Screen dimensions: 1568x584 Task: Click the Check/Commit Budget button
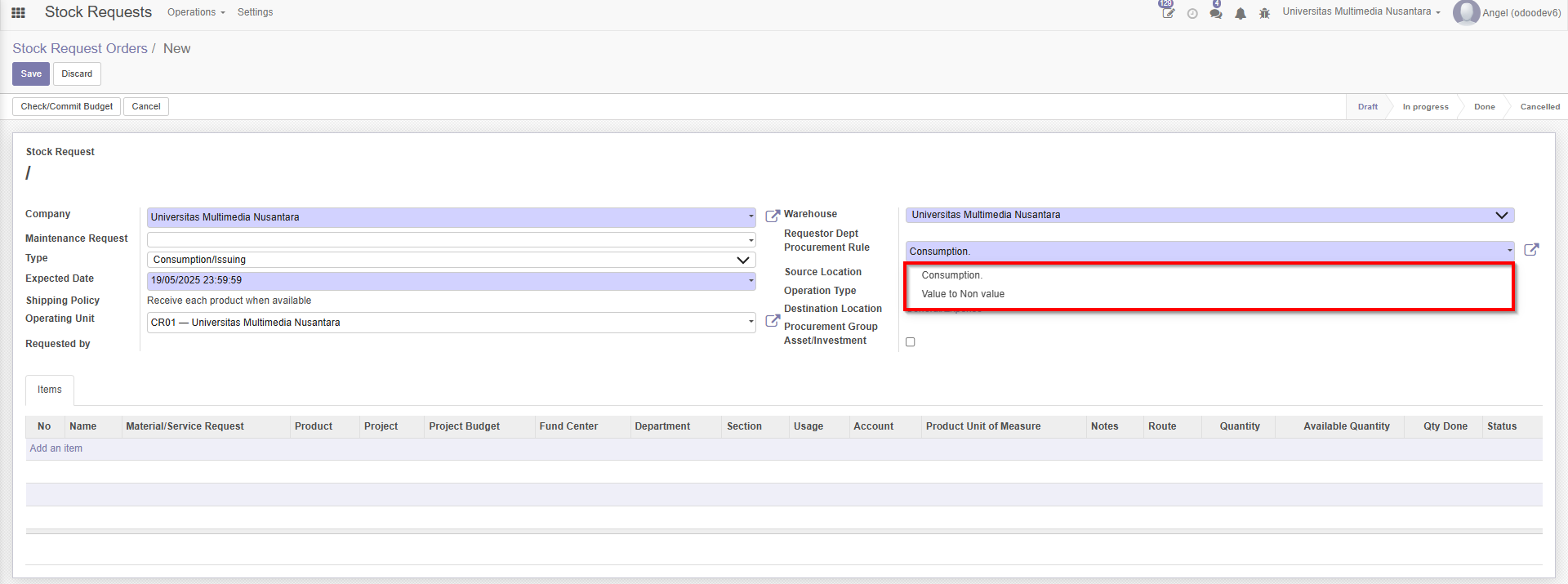(67, 106)
